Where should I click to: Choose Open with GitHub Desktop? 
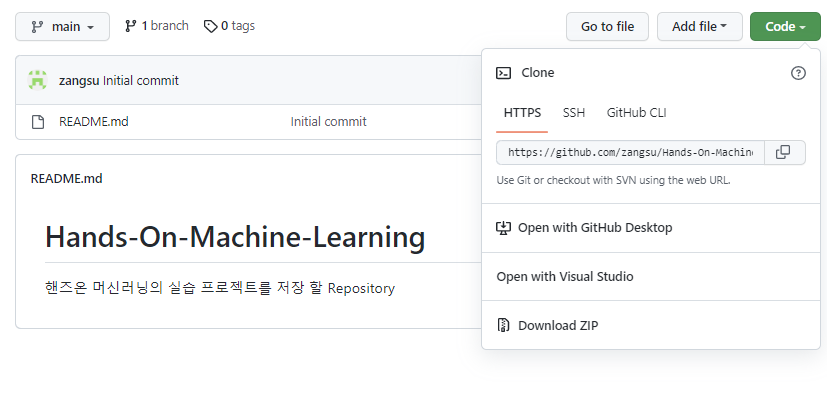pyautogui.click(x=651, y=228)
